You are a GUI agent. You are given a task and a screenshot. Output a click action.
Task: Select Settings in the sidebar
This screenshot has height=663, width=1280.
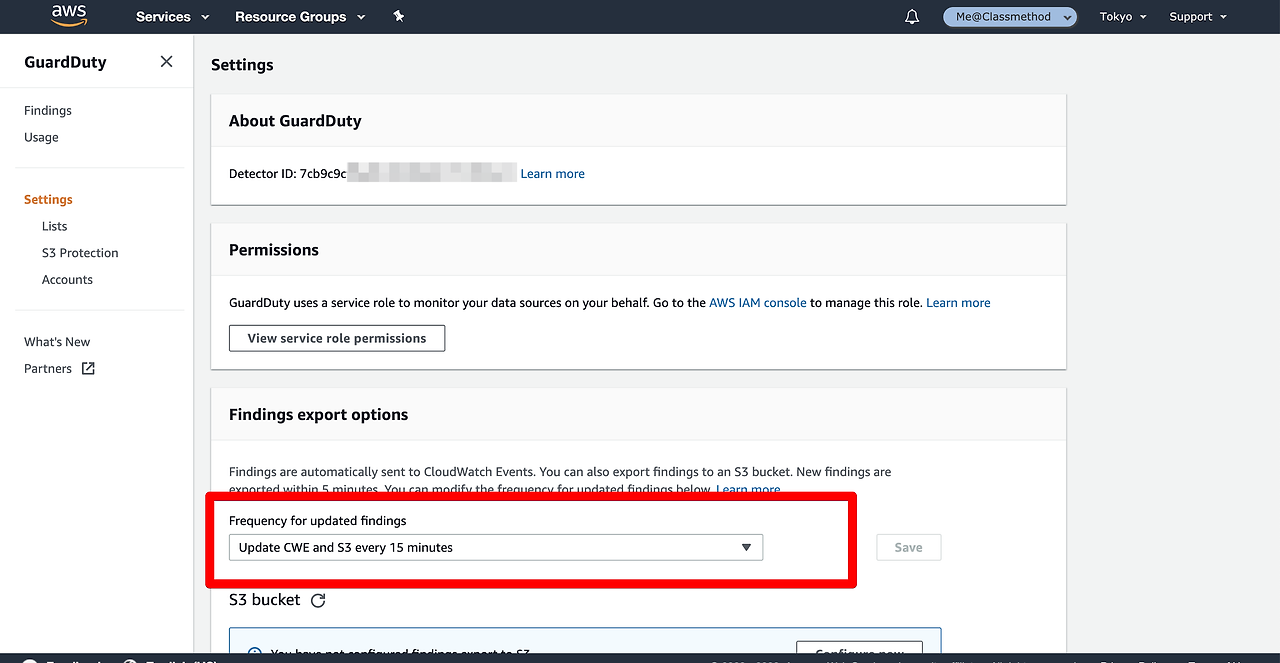(x=48, y=200)
